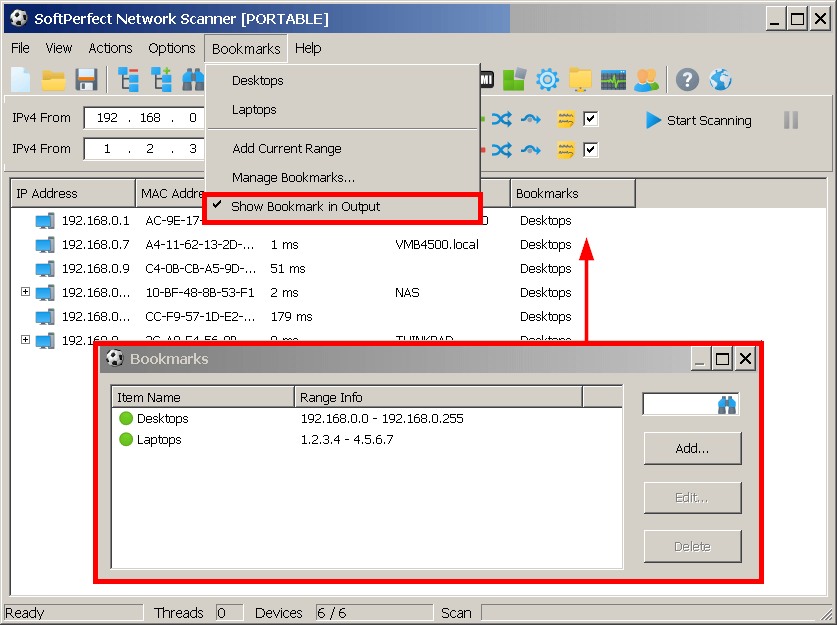837x625 pixels.
Task: Select the Desktops row in the bookmarks list
Action: coord(367,418)
